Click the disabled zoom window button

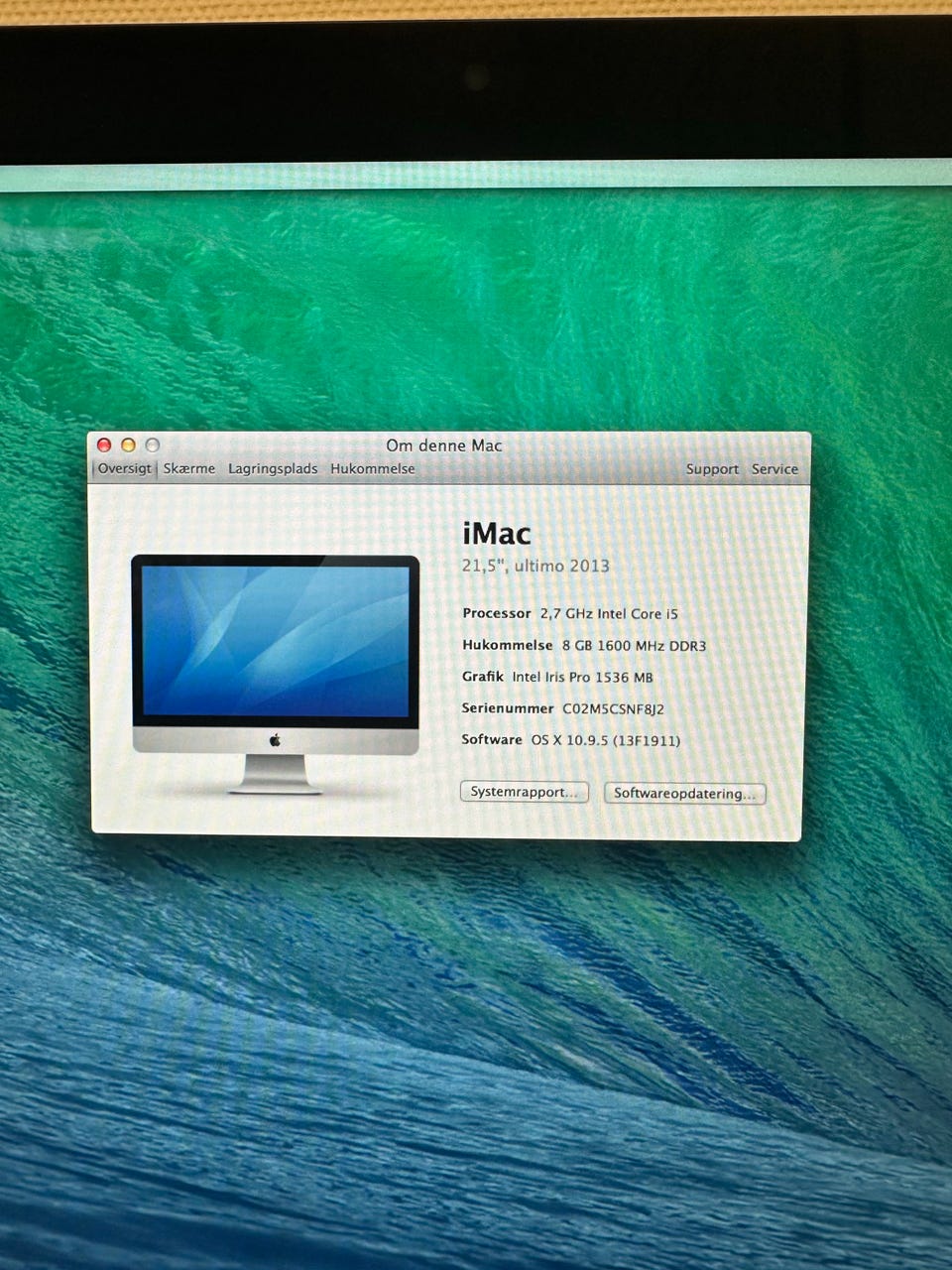pos(152,445)
